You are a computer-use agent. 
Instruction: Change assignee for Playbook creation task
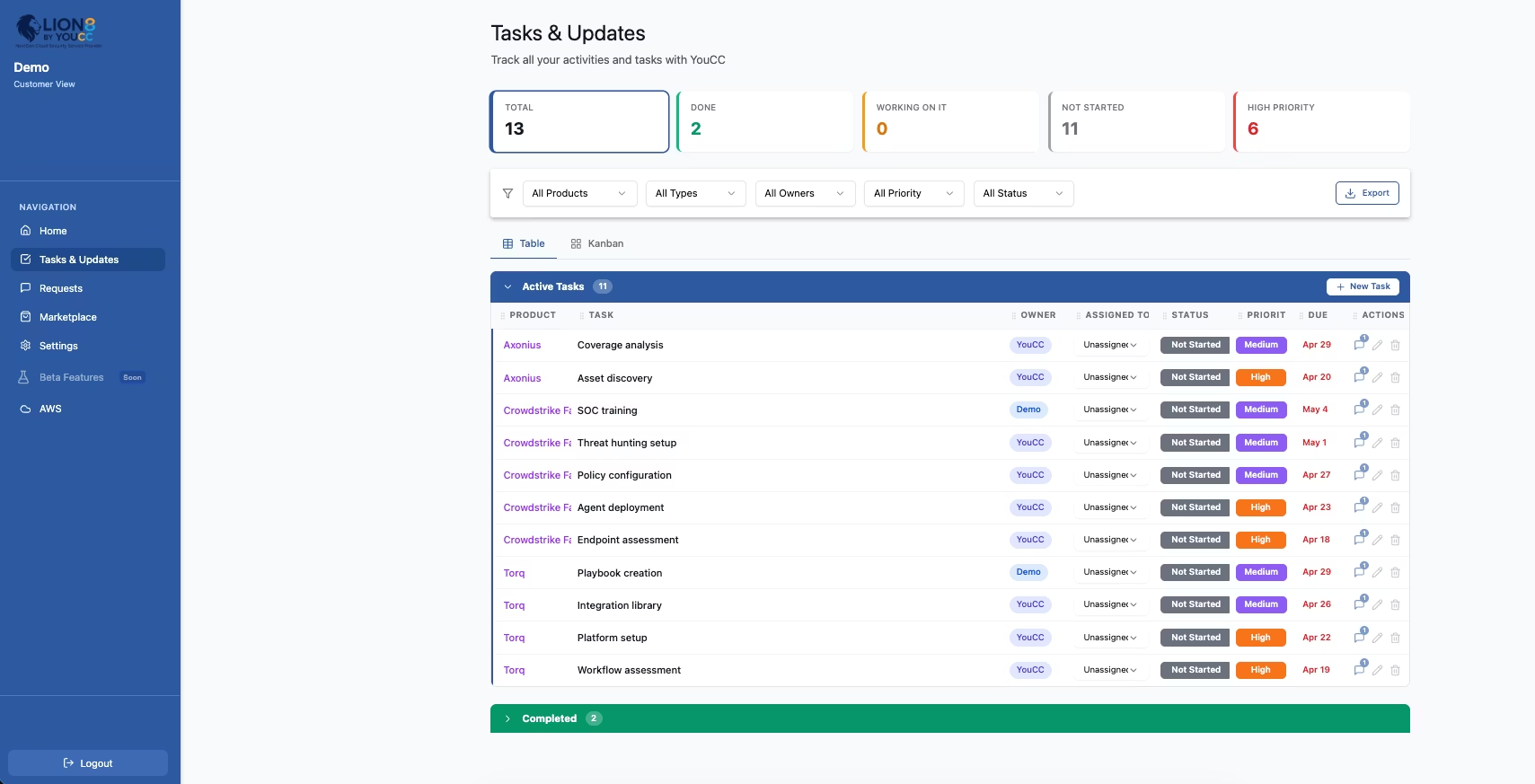[x=1110, y=572]
